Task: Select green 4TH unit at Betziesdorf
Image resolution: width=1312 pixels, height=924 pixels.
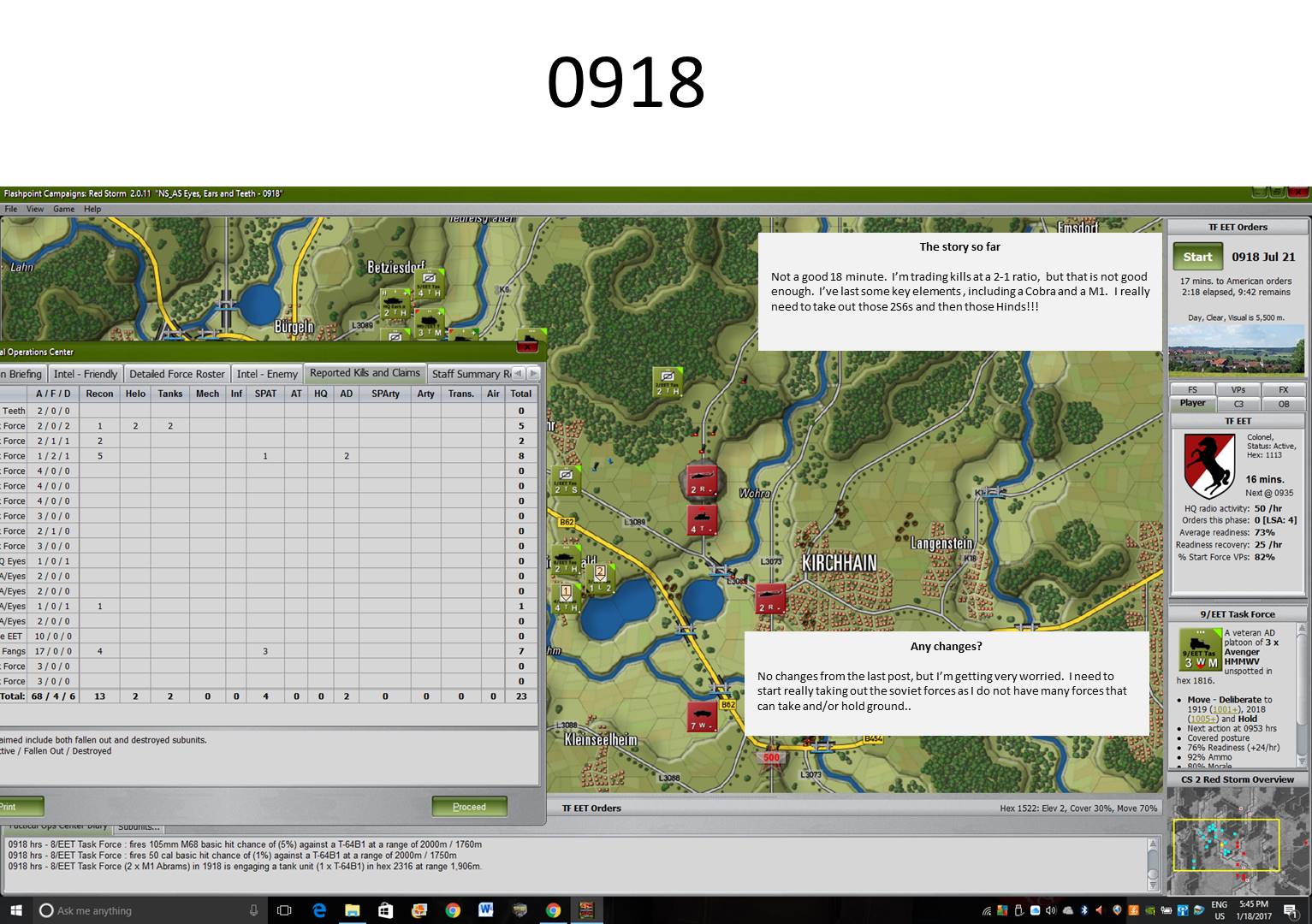Action: tap(430, 284)
